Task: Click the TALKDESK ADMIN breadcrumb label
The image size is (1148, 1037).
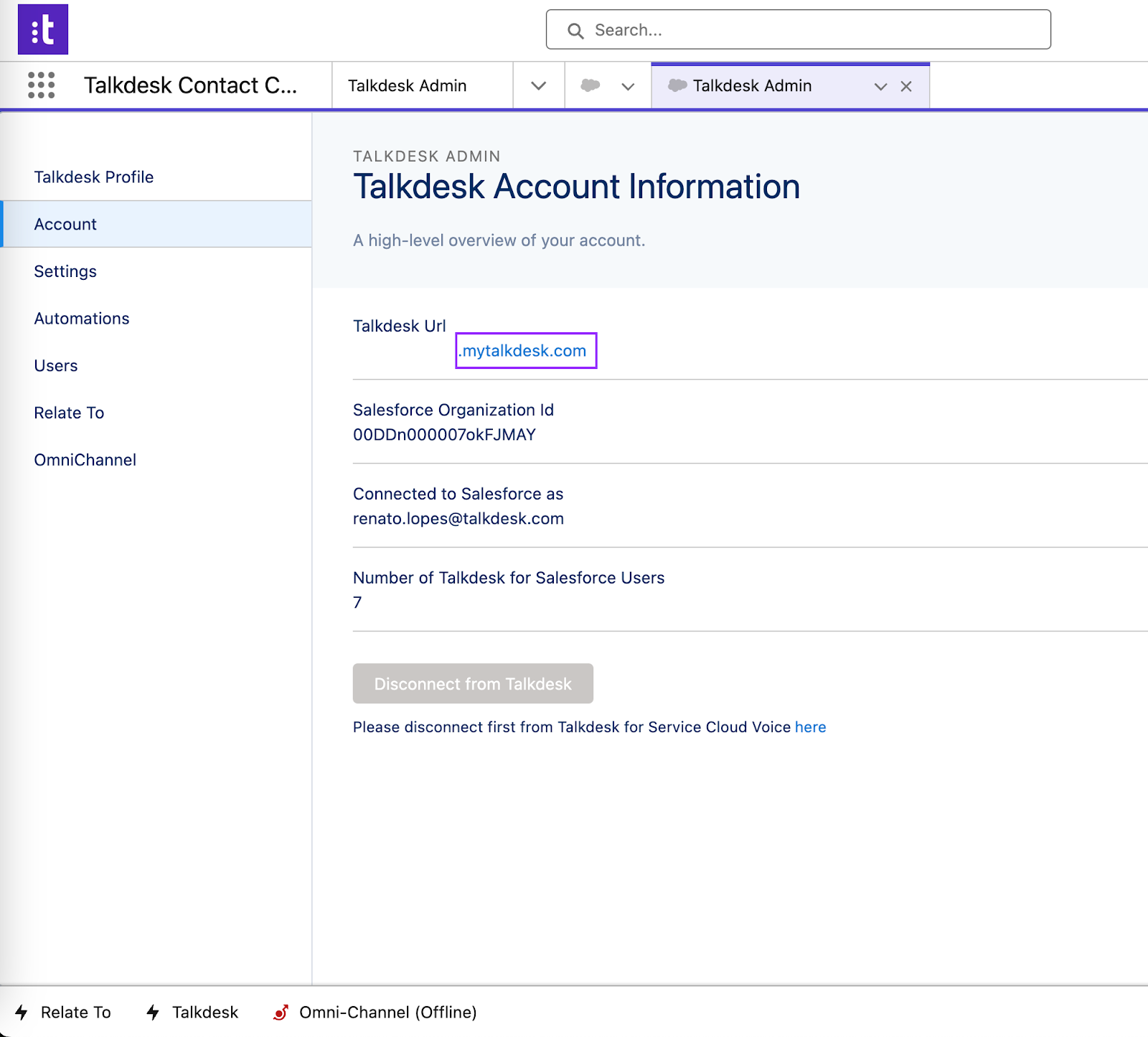Action: [x=426, y=156]
